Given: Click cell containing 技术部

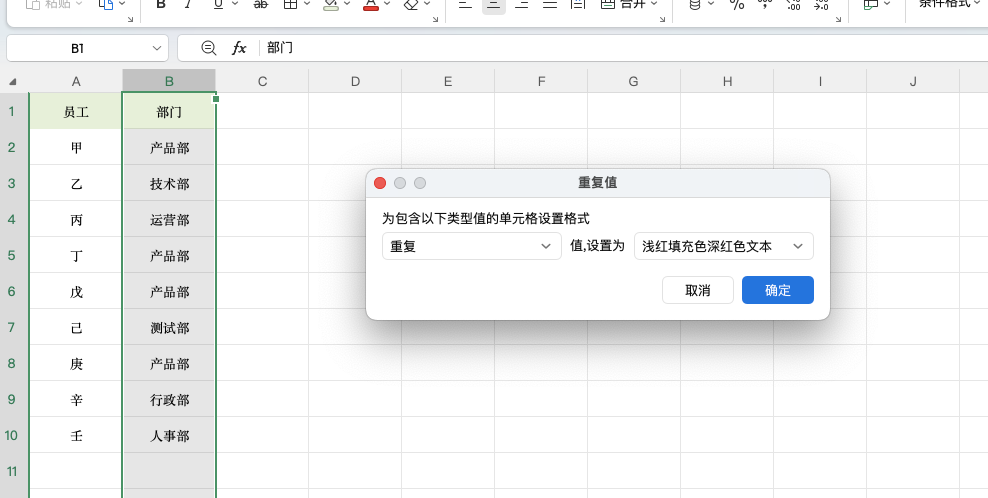Looking at the screenshot, I should point(169,183).
